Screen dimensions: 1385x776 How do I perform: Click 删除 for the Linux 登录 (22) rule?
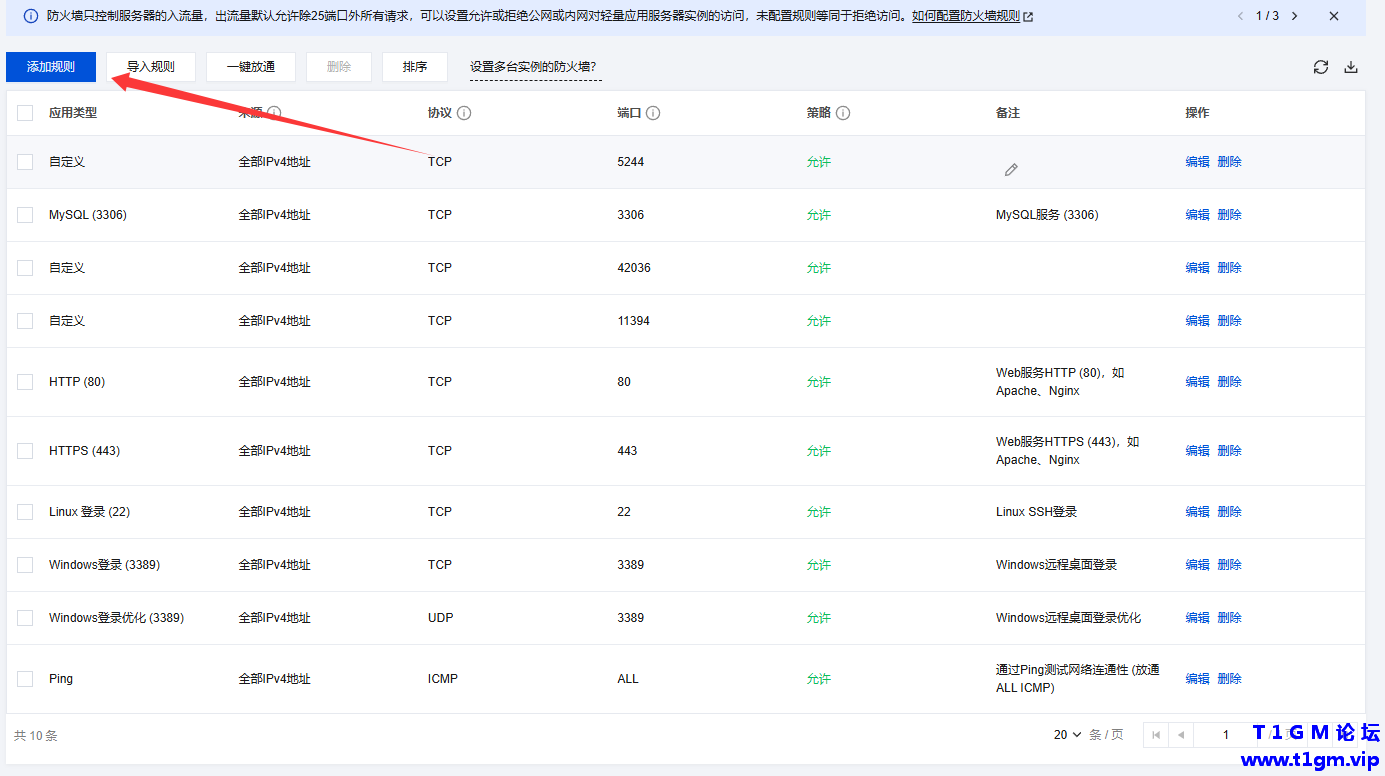tap(1229, 512)
